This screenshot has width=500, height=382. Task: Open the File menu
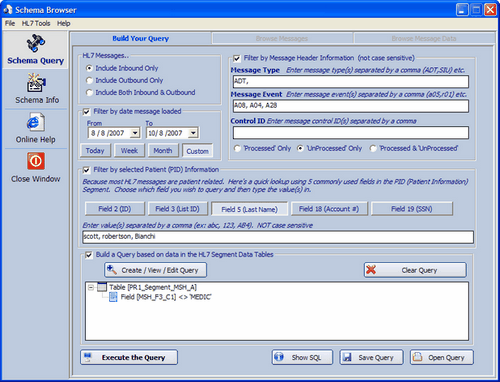click(x=10, y=23)
